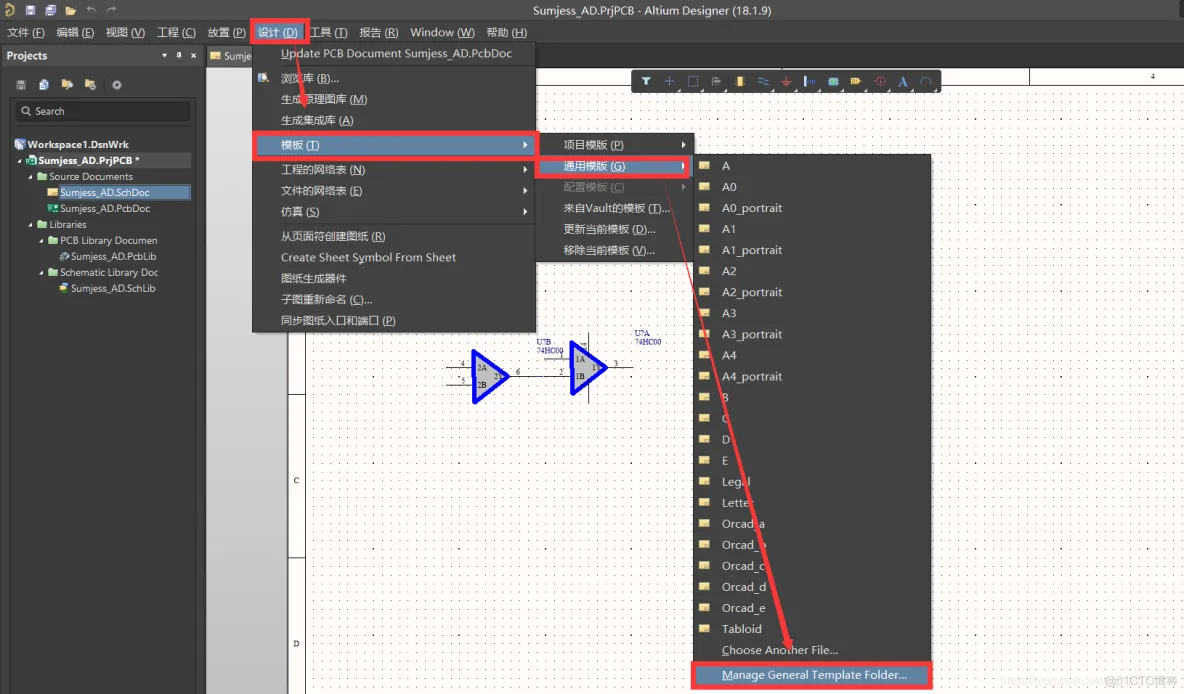Expand 项目模版 (P) submenu

click(683, 144)
